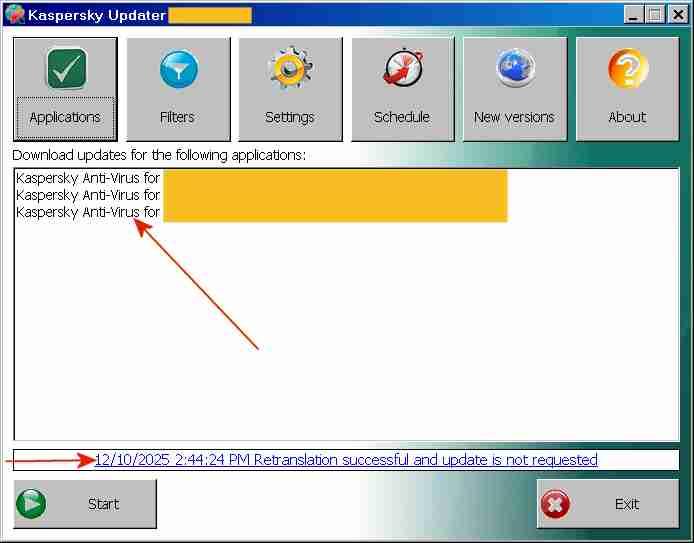
Task: Click the red X icon on Exit
Action: point(555,504)
